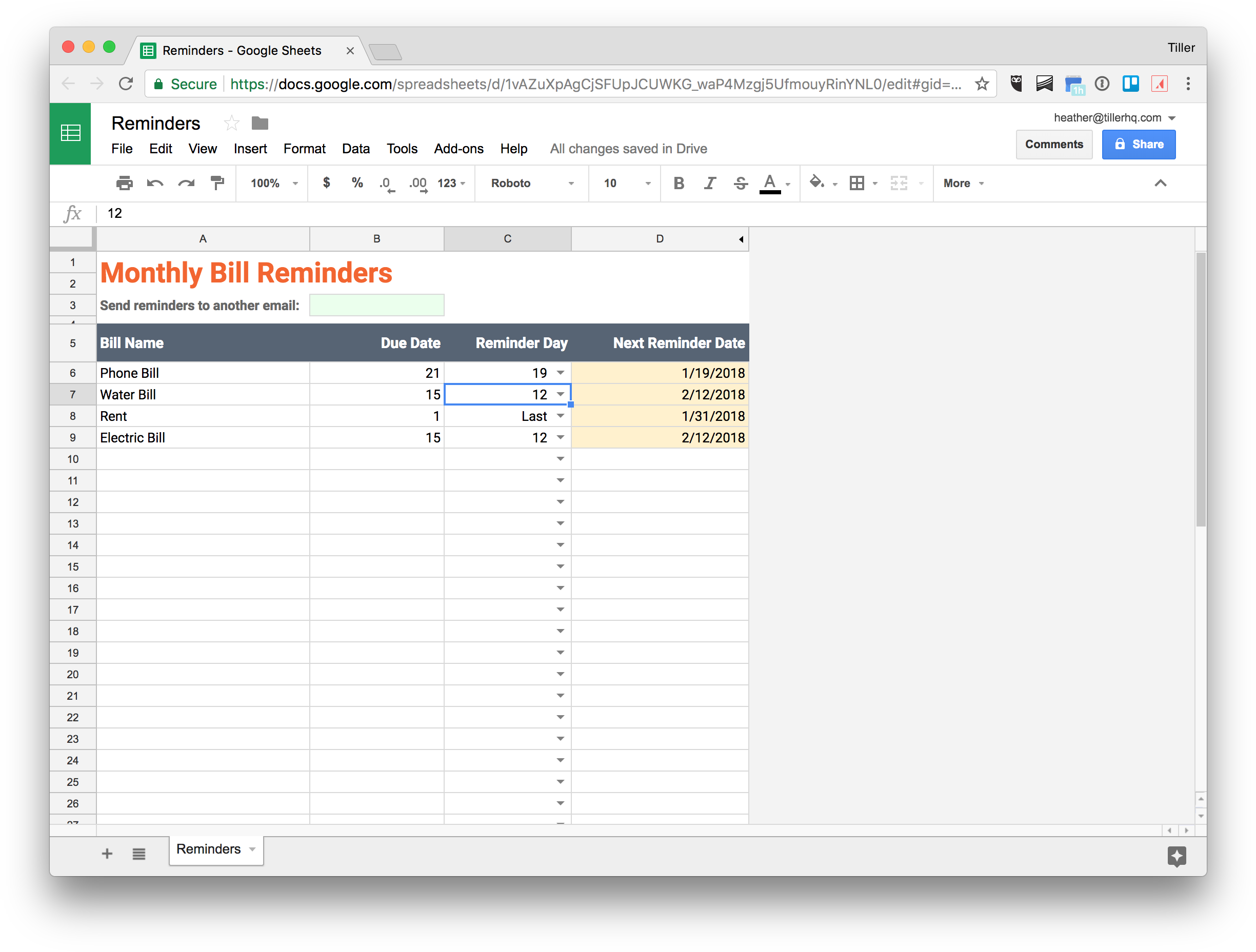Viewport: 1256px width, 952px height.
Task: Open the all sheets list
Action: (x=138, y=853)
